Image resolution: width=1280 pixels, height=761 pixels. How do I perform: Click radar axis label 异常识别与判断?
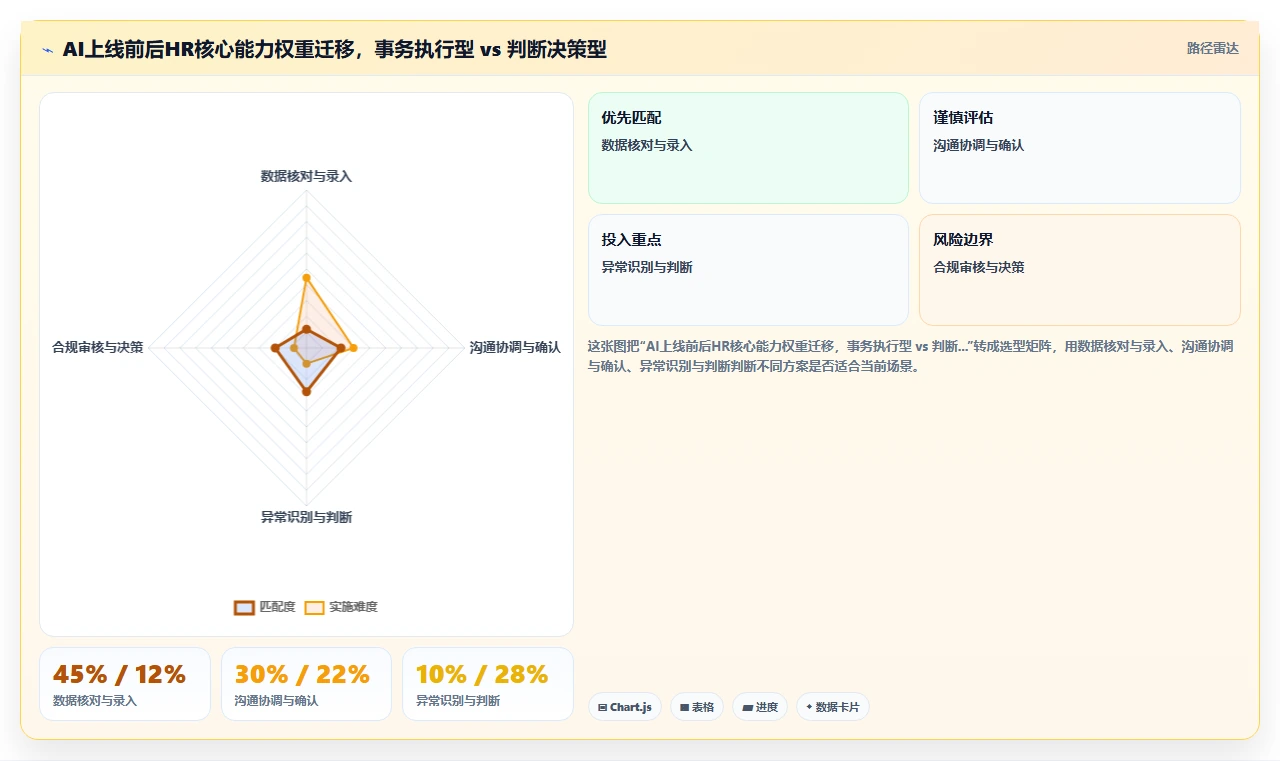click(306, 517)
